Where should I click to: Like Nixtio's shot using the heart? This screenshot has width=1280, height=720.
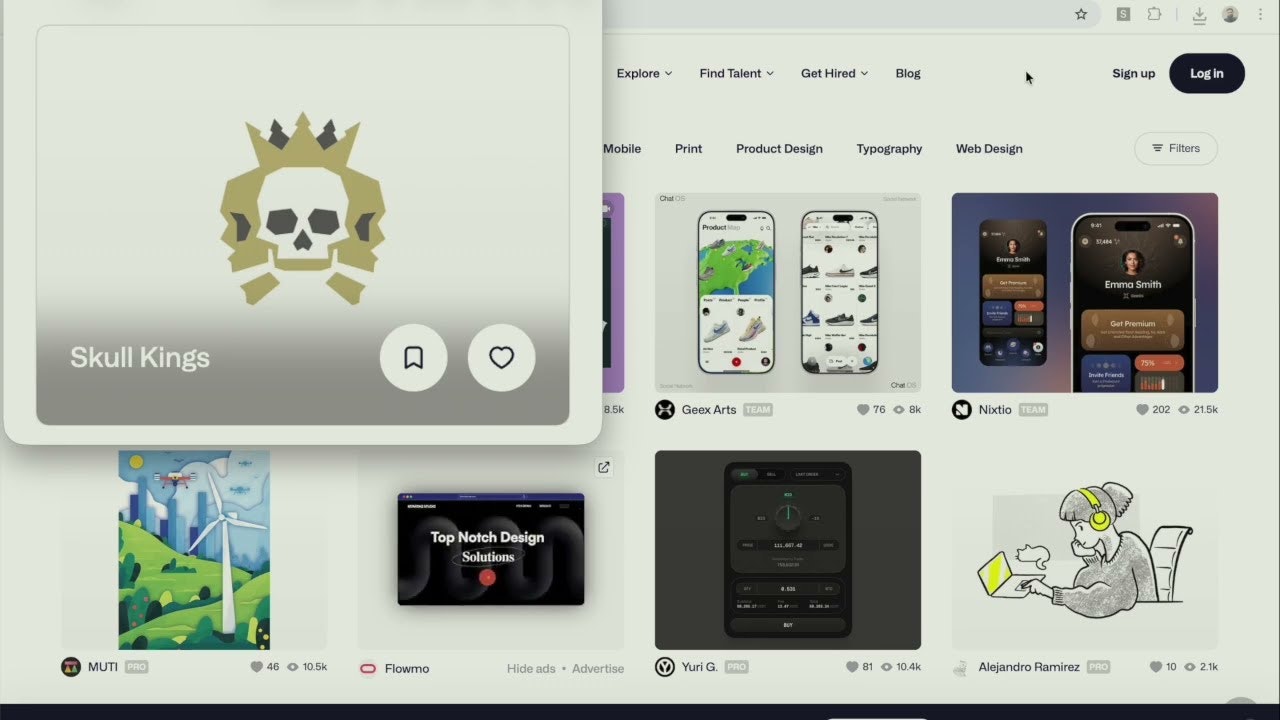1142,409
